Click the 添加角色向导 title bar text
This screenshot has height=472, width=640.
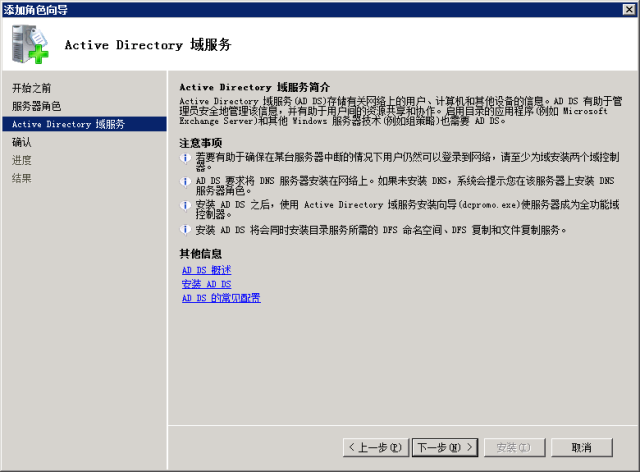(x=36, y=10)
